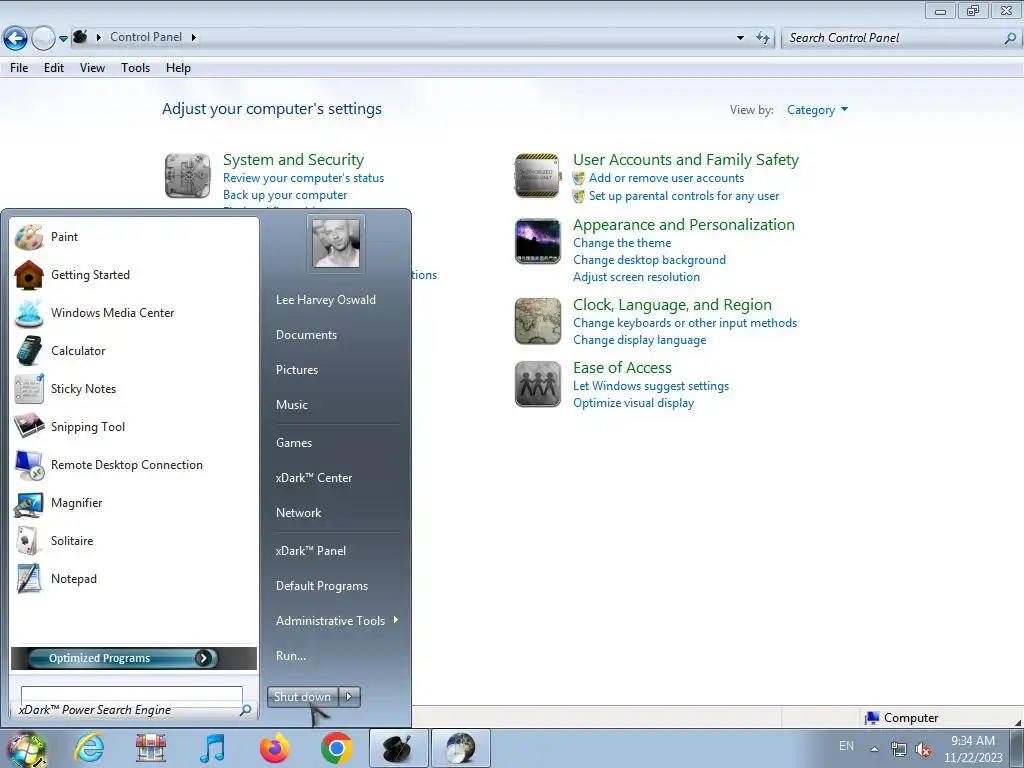Open the View by Category dropdown

click(x=817, y=110)
